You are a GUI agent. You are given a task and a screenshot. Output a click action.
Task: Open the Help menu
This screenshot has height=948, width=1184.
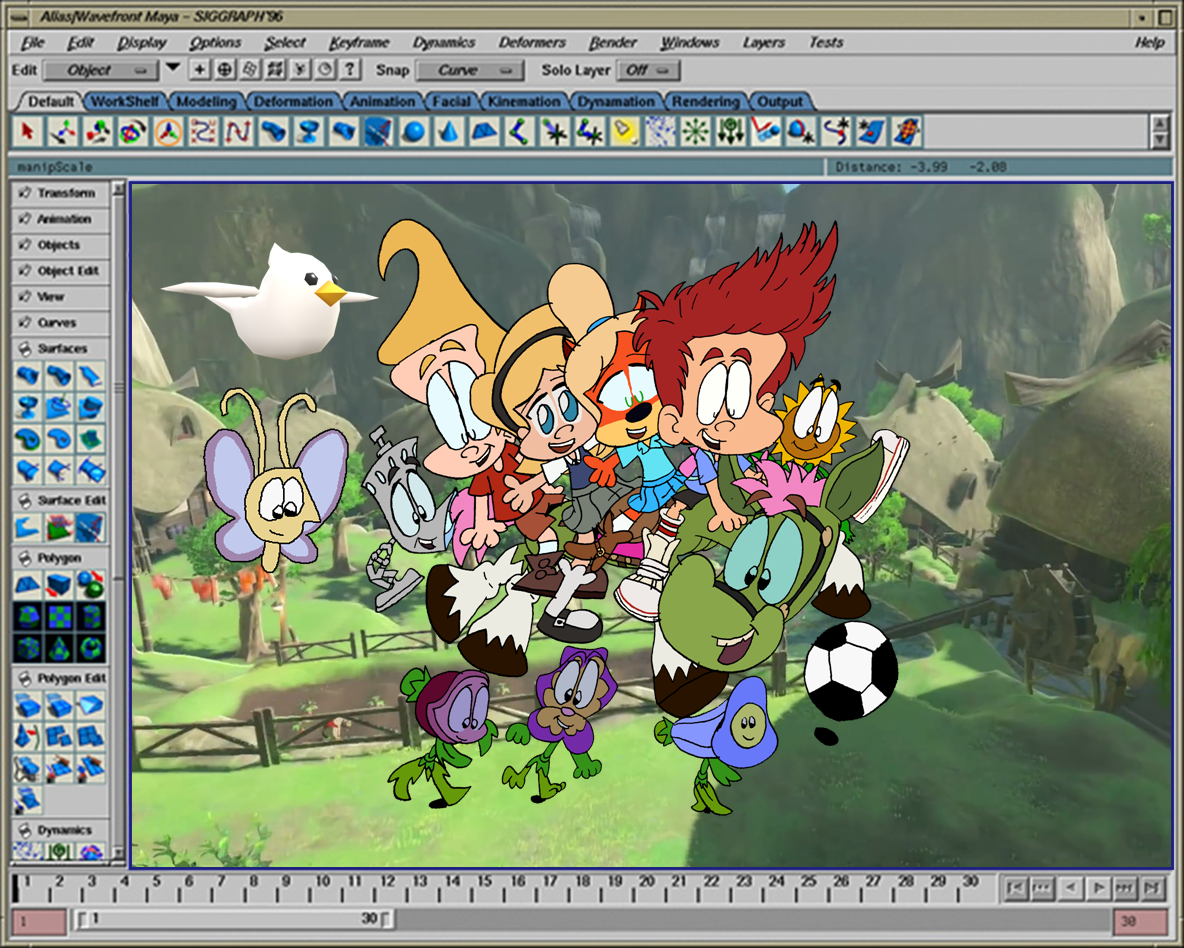pos(1149,42)
